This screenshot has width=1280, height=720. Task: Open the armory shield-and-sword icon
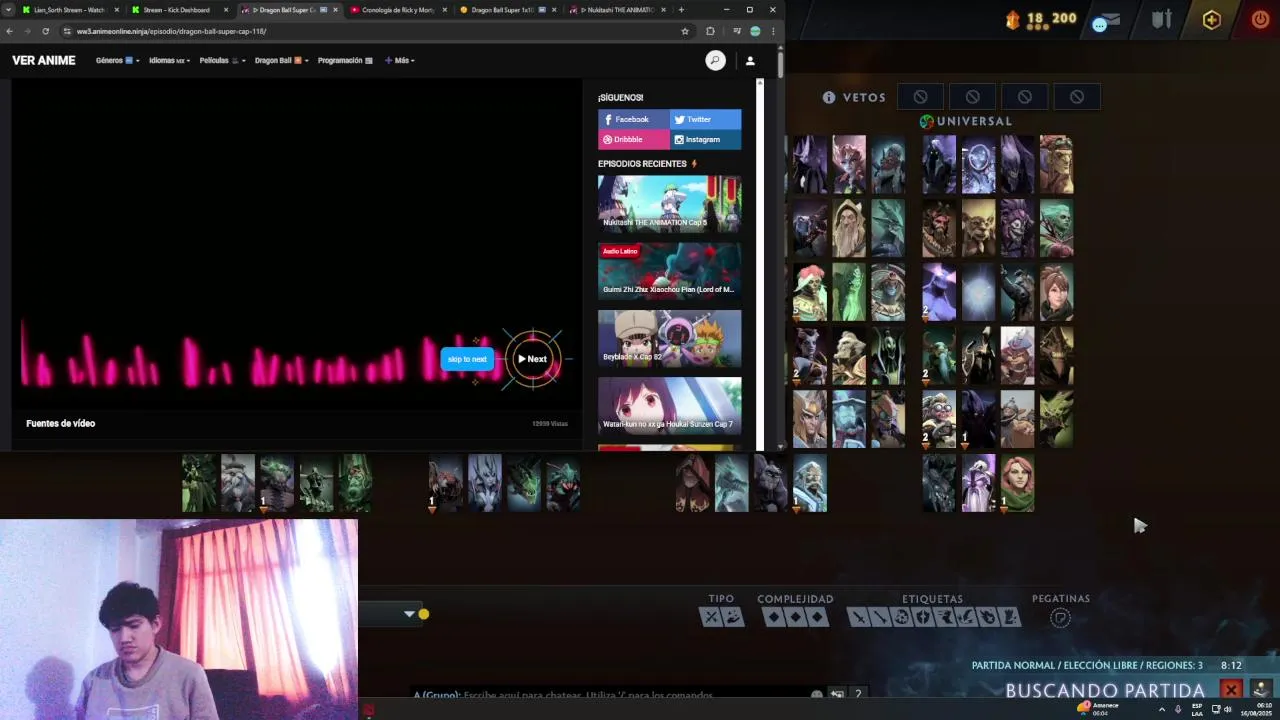click(1161, 19)
